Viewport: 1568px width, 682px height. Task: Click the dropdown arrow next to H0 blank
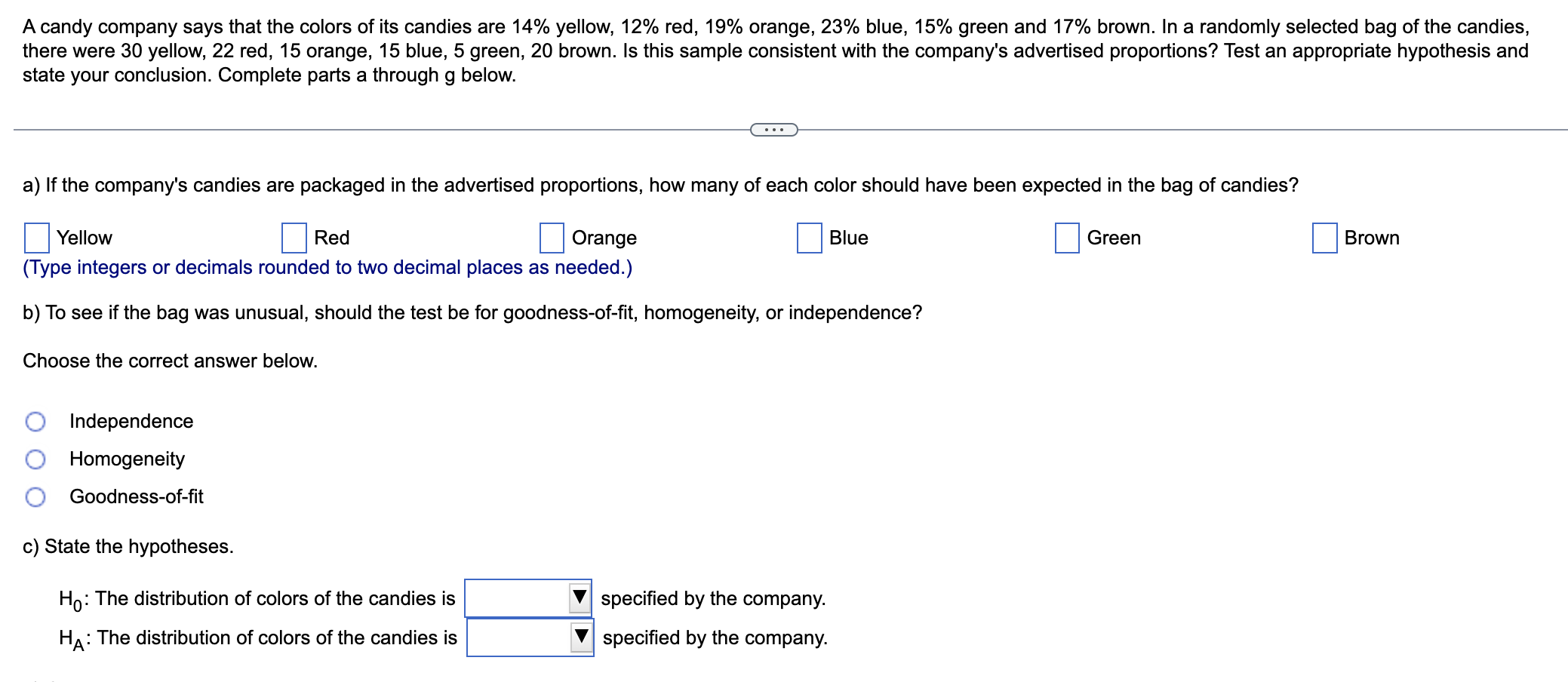pos(580,598)
